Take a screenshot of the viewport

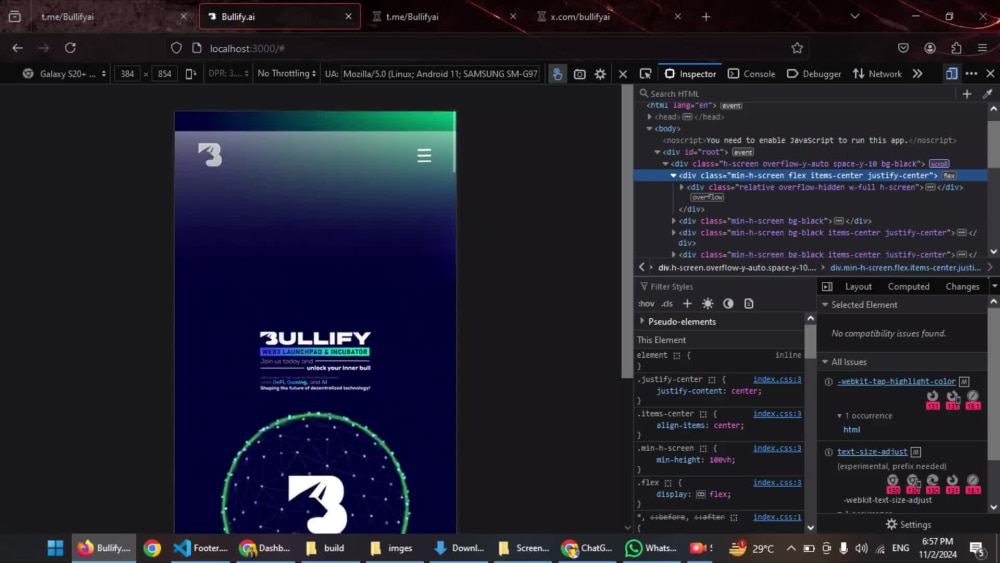tap(579, 74)
